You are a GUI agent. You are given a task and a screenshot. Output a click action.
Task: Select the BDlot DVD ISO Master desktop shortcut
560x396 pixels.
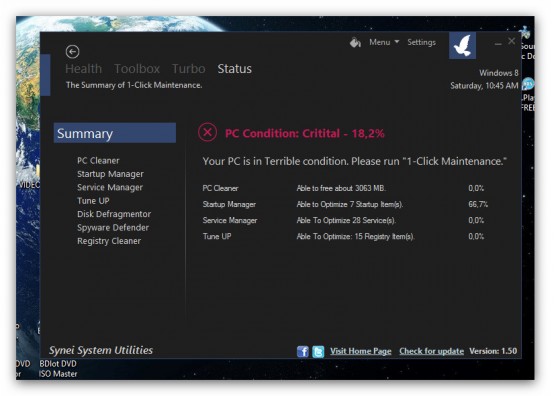[58, 369]
